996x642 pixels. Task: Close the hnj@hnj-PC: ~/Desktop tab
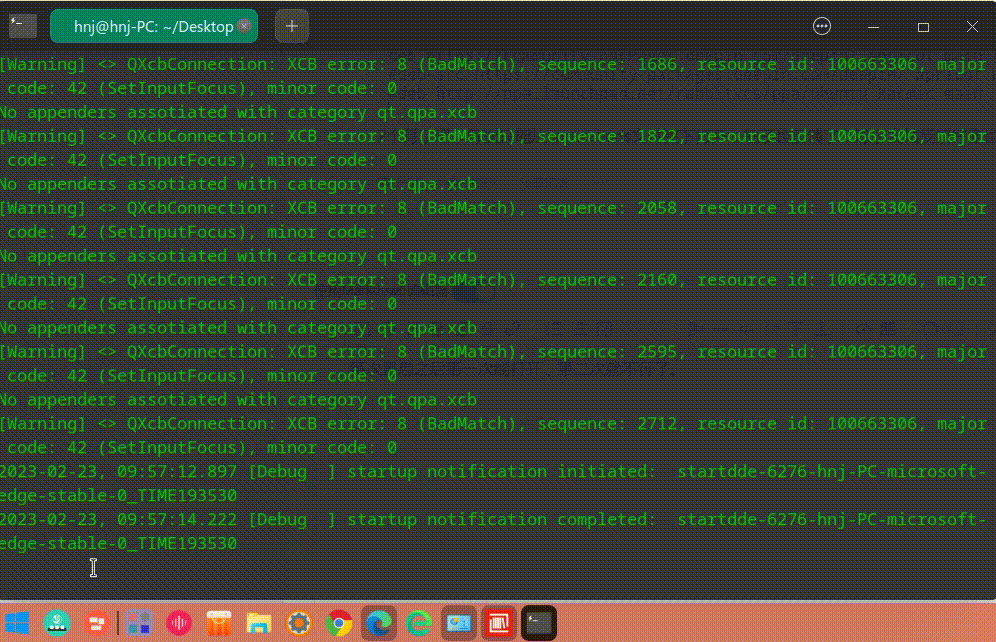(244, 26)
